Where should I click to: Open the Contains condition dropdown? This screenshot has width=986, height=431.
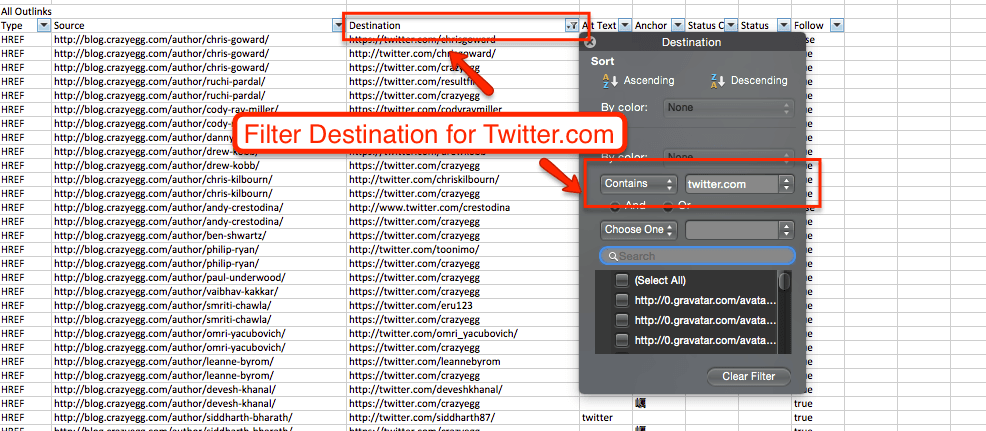coord(639,184)
